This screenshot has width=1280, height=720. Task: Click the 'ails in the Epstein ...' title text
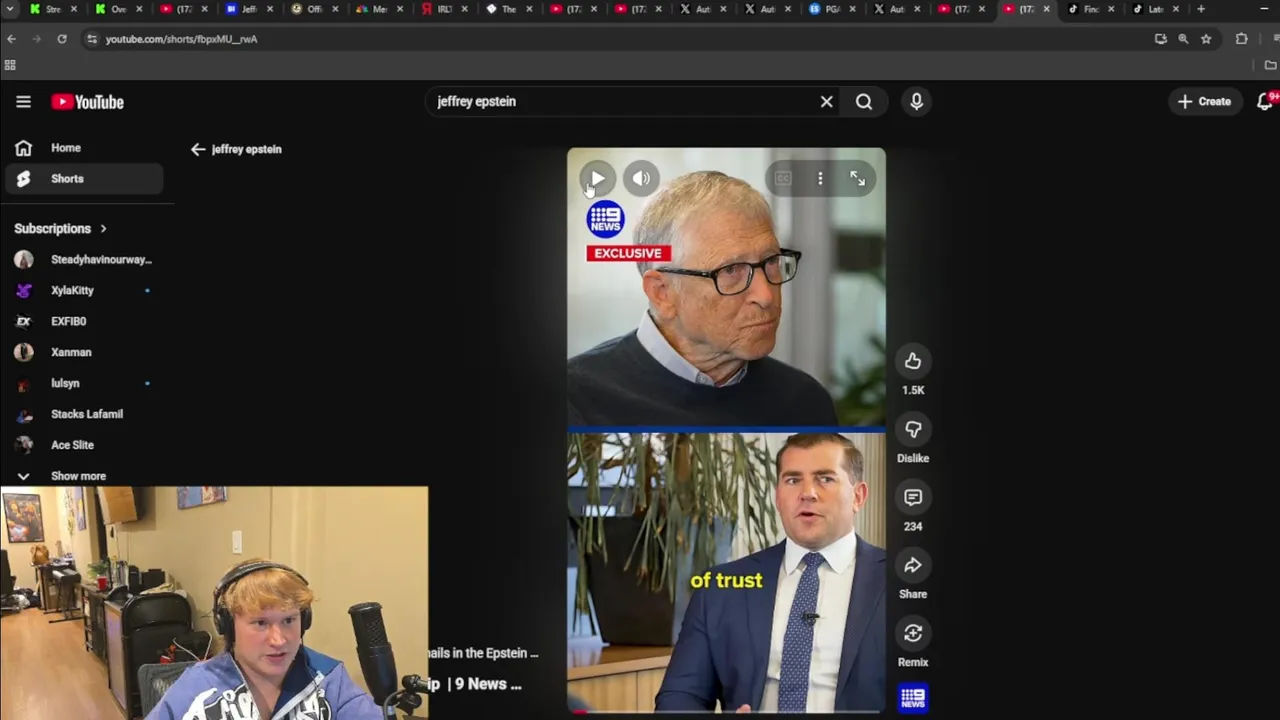pyautogui.click(x=484, y=653)
